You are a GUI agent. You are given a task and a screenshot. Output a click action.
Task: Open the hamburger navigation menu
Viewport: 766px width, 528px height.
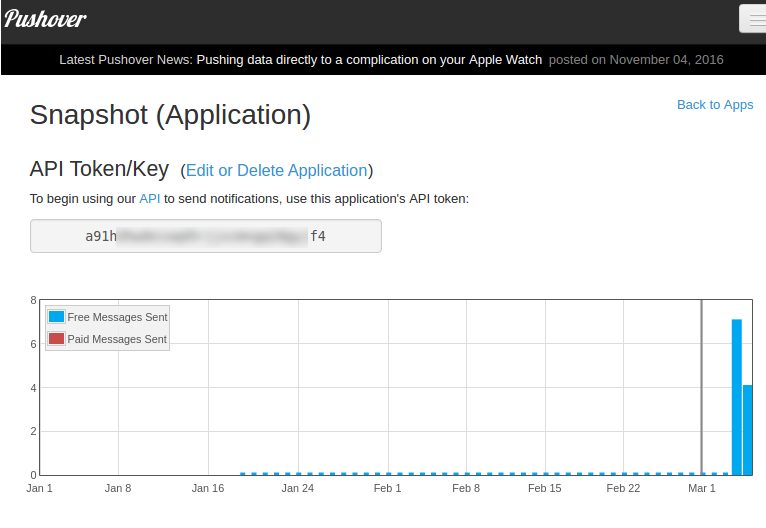tap(753, 19)
